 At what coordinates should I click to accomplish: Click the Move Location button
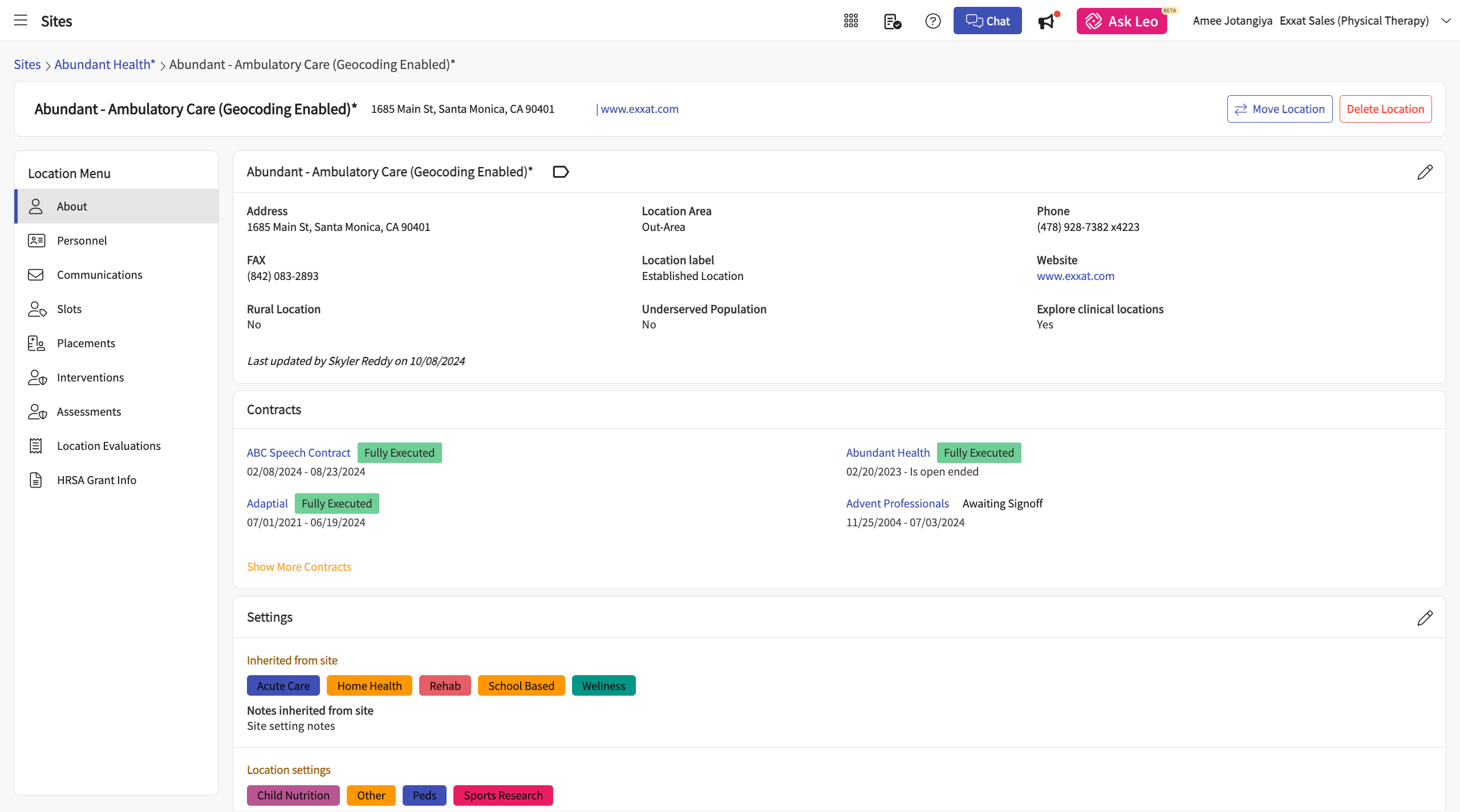tap(1279, 109)
